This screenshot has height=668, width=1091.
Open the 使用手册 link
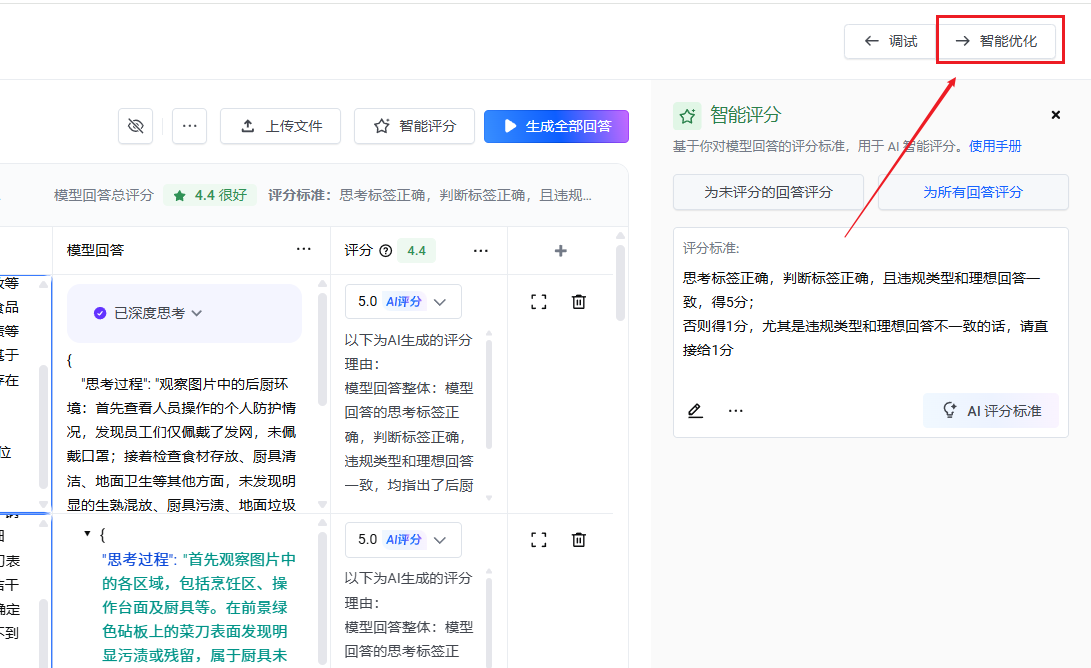995,146
